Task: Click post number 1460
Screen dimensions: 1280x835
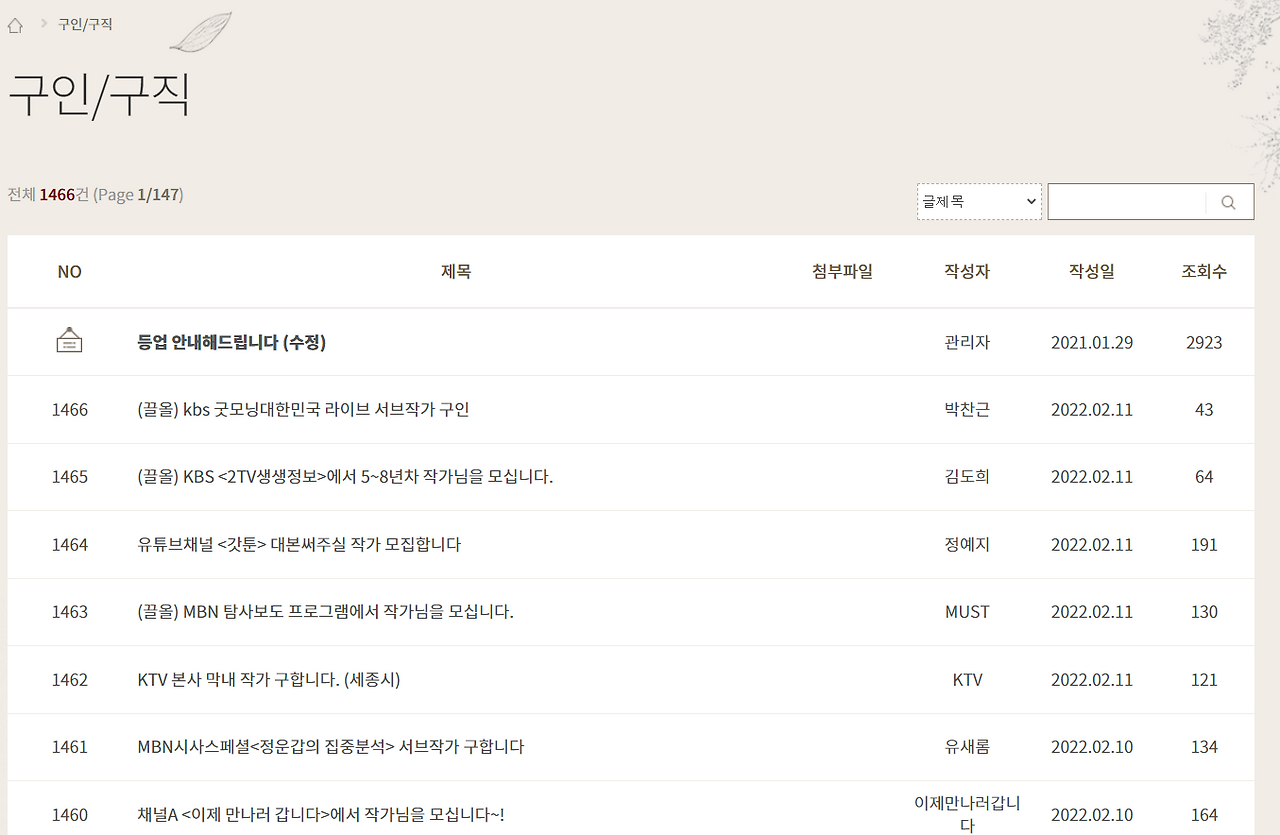Action: 70,815
